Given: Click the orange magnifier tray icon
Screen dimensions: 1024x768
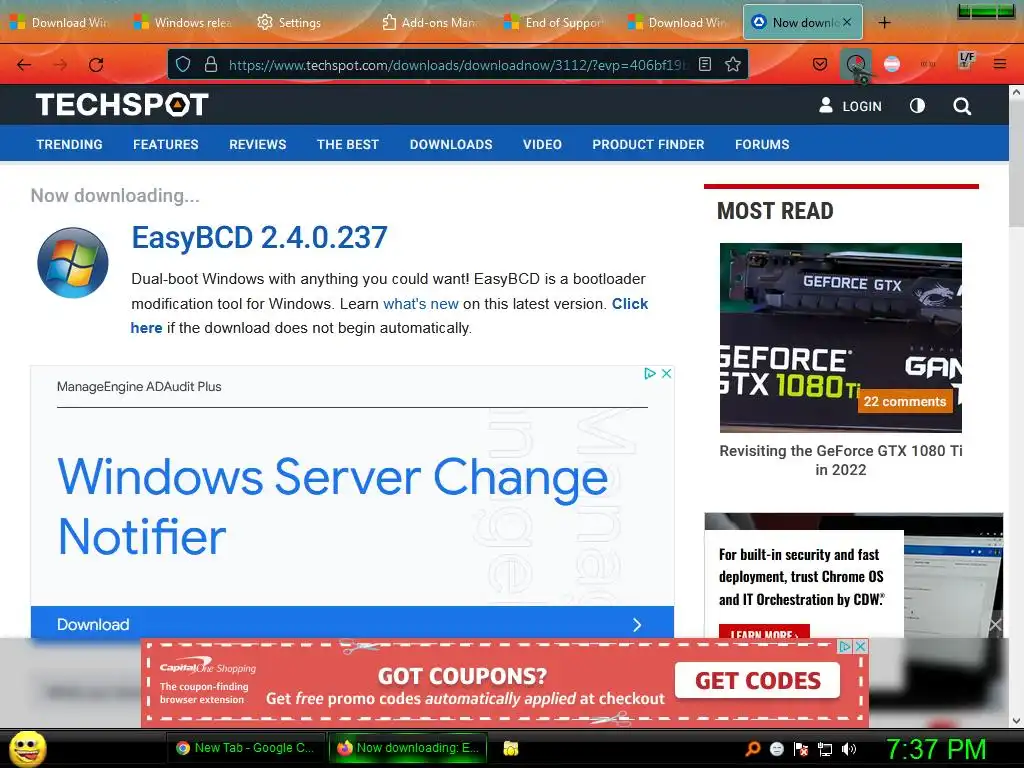Looking at the screenshot, I should tap(752, 748).
